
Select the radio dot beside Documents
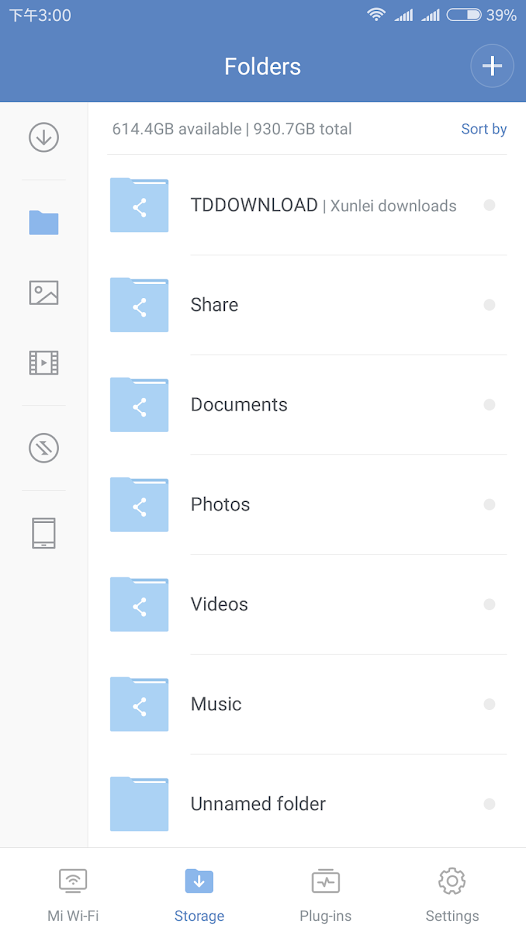pos(490,405)
